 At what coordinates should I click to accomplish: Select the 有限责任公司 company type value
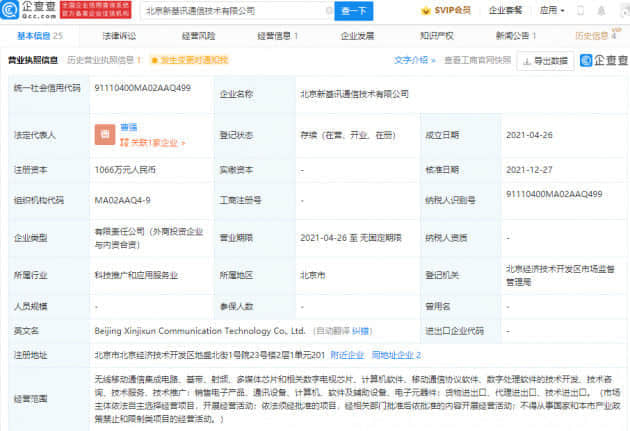[149, 238]
